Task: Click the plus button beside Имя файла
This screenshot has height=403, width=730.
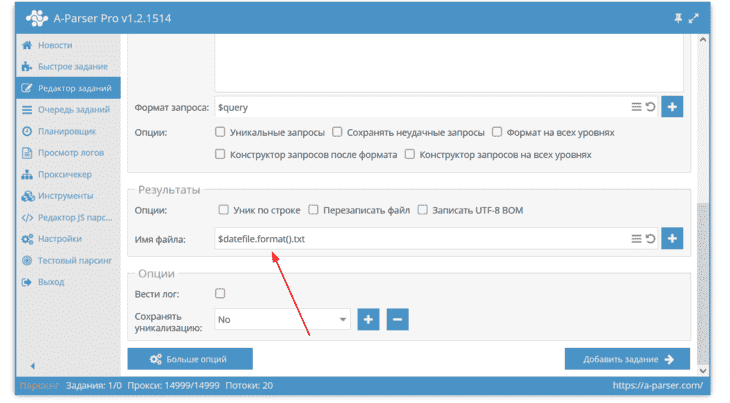Action: point(672,238)
